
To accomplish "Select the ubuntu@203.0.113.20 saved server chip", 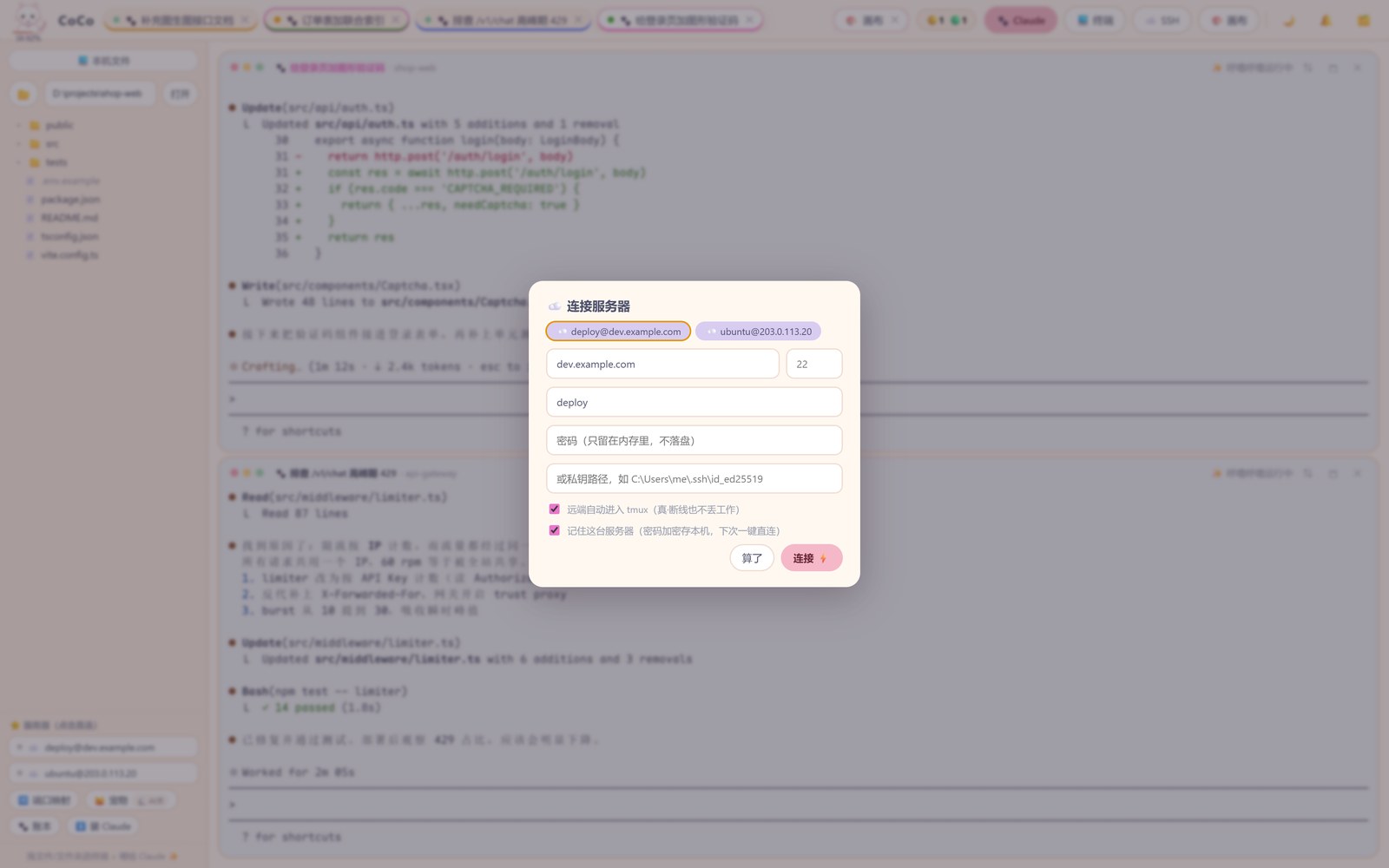I will pos(758,332).
